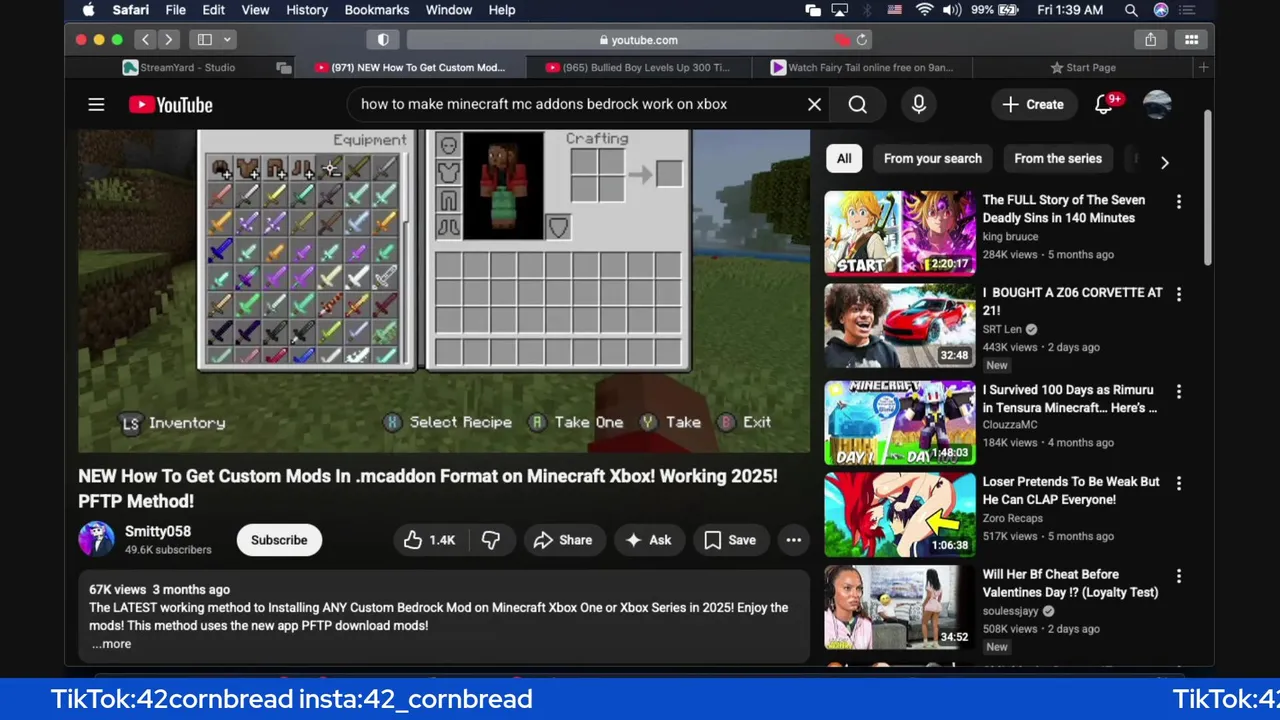Viewport: 1280px width, 720px height.
Task: Open Spotlight search in menu bar
Action: point(1131,10)
